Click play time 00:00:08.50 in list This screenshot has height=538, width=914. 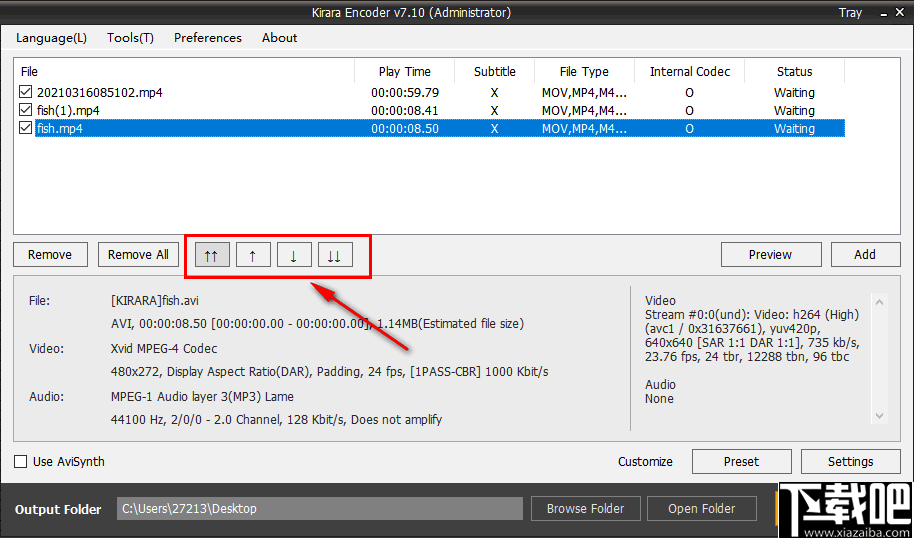[405, 128]
